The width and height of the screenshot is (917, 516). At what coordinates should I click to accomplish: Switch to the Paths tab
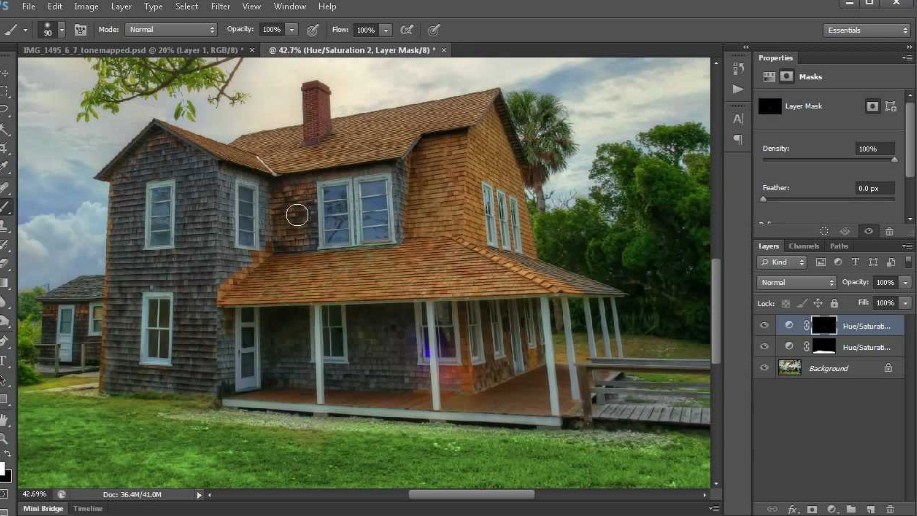(839, 246)
